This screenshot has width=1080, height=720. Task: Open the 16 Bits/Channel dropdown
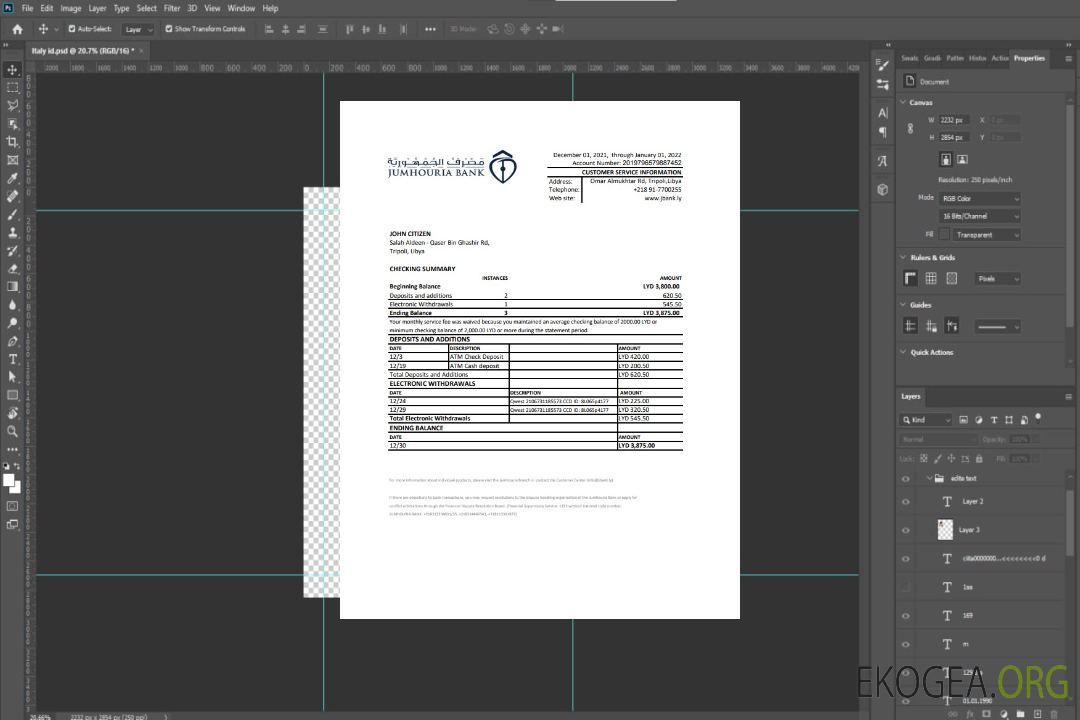point(980,216)
